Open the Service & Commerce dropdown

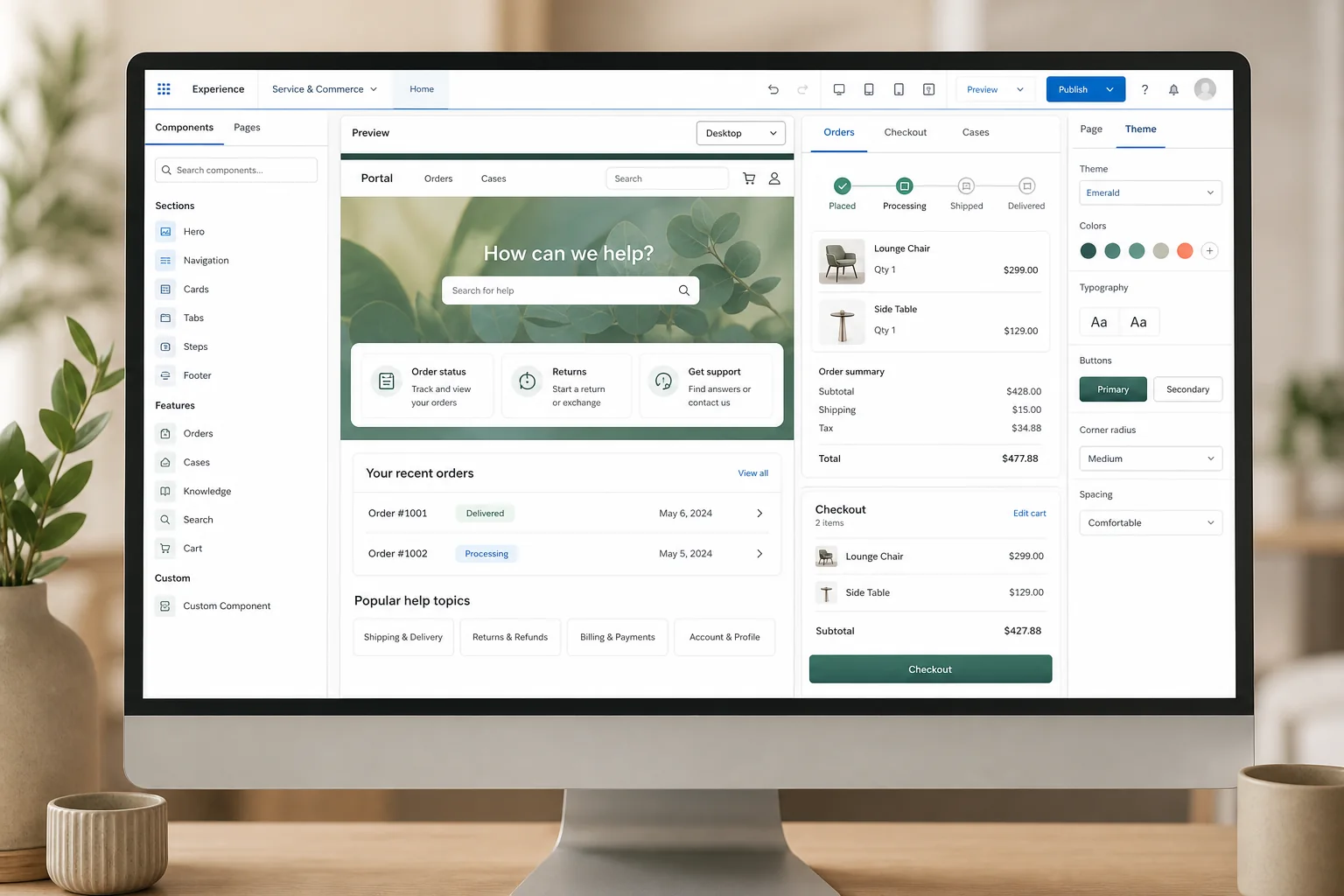coord(325,89)
